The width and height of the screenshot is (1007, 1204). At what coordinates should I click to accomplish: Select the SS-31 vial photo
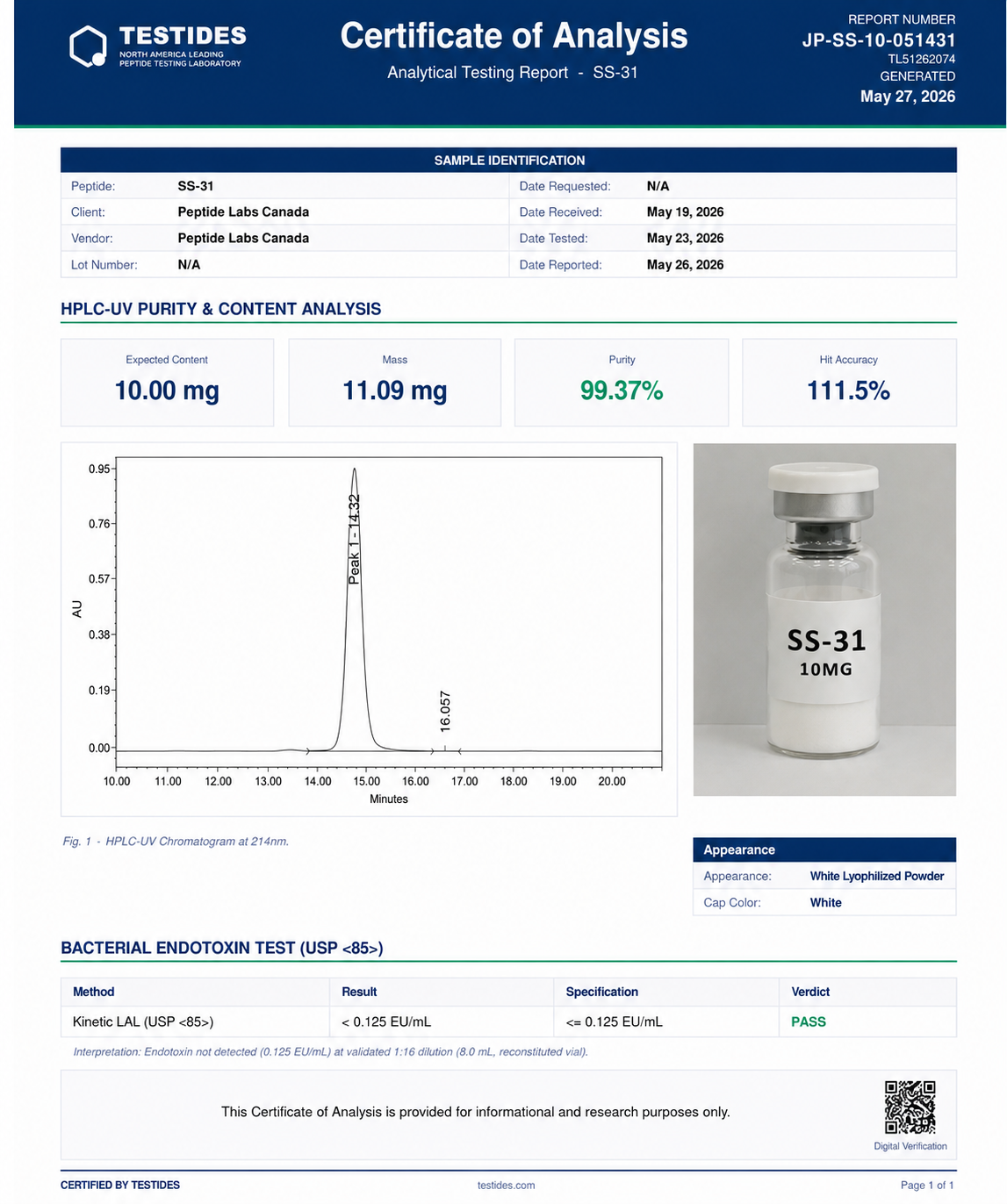tap(824, 620)
